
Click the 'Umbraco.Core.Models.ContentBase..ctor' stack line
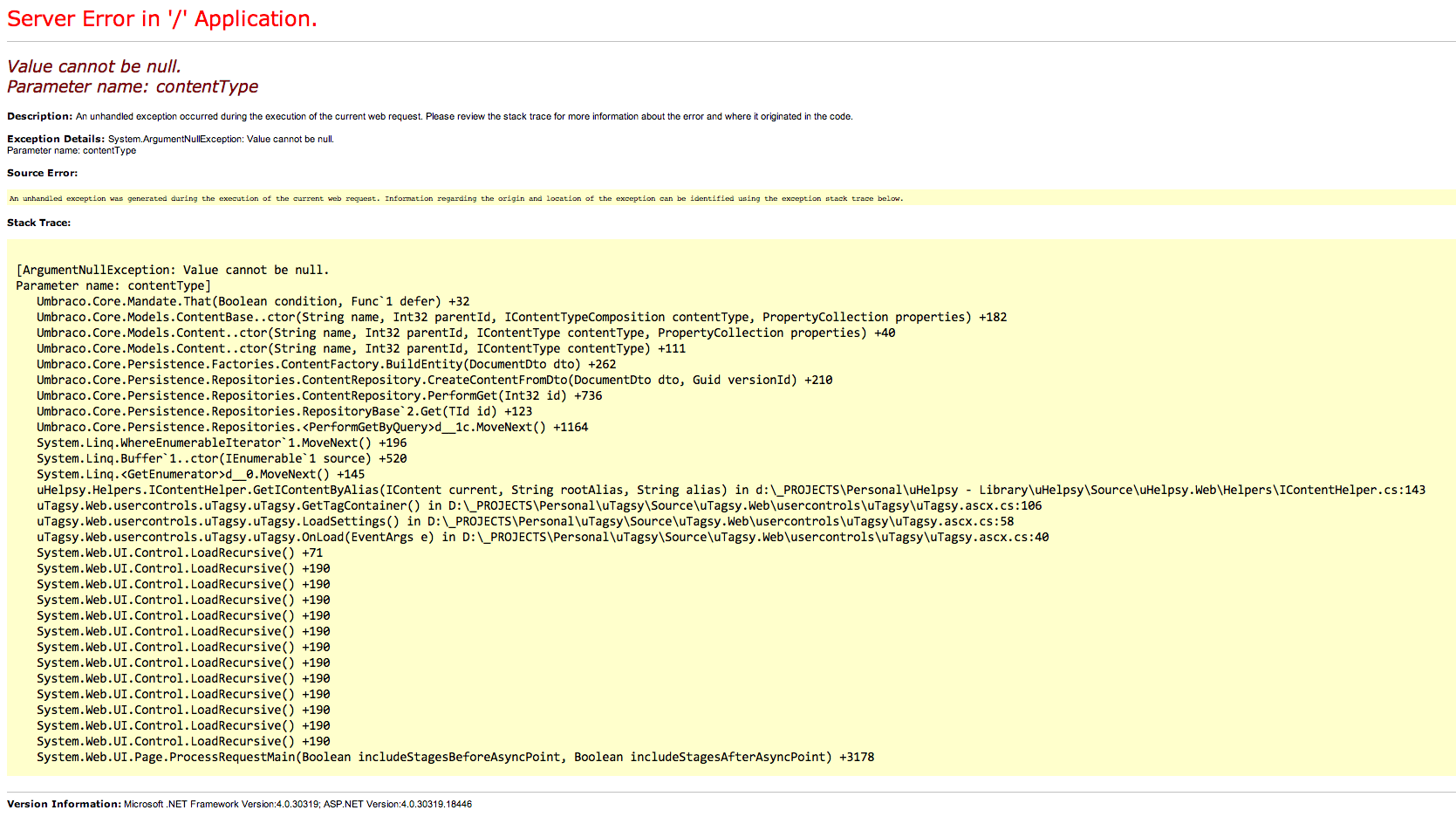522,317
